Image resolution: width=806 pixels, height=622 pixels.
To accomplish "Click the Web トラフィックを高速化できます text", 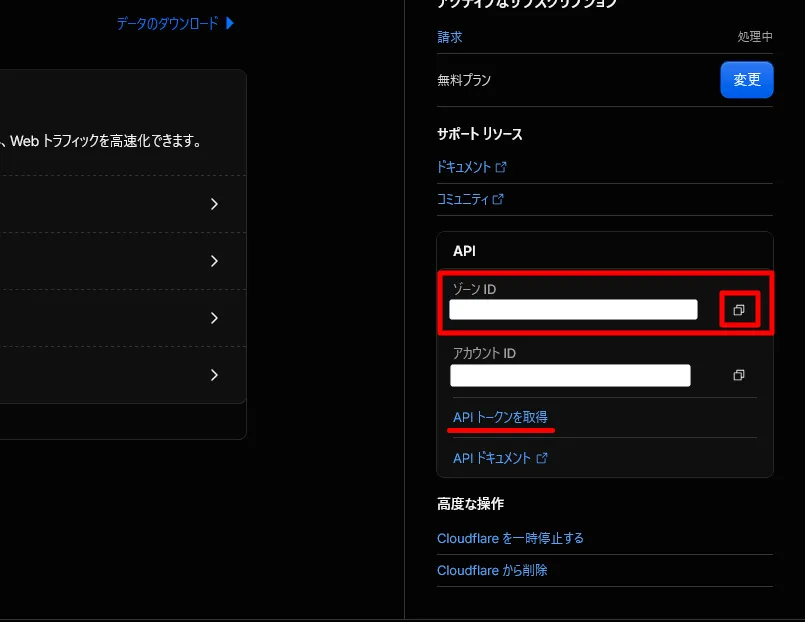I will coord(105,141).
